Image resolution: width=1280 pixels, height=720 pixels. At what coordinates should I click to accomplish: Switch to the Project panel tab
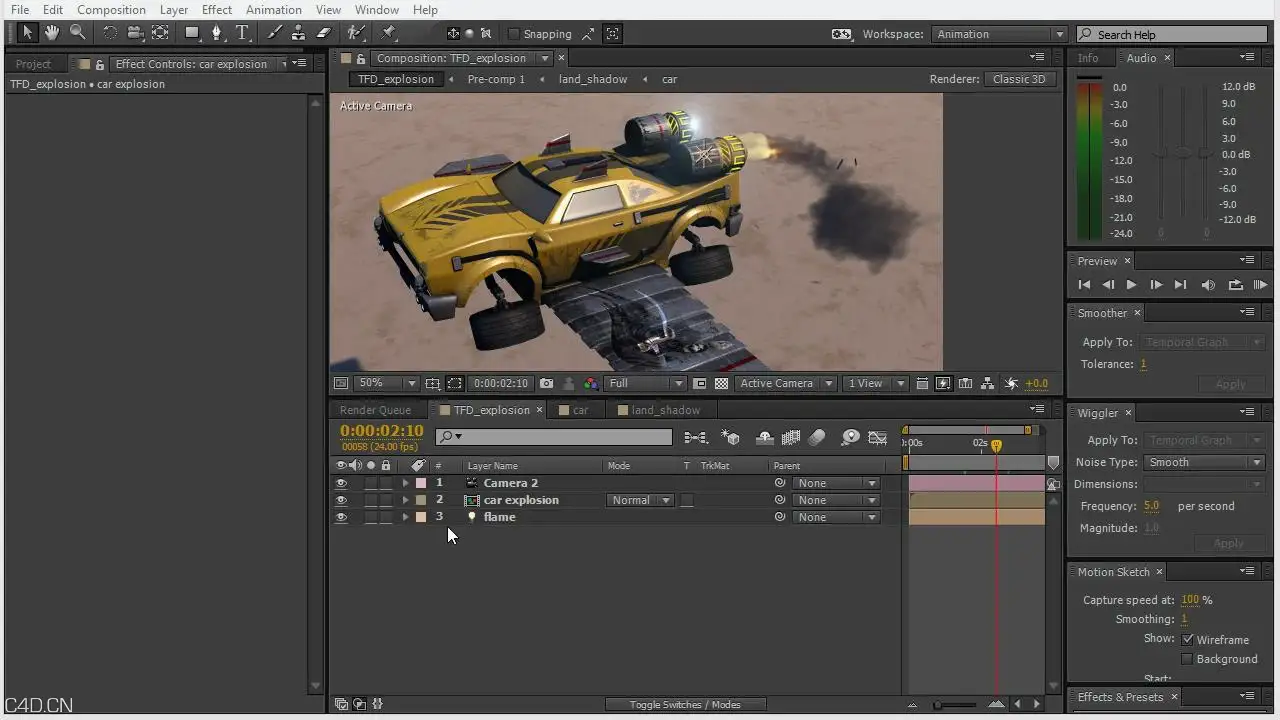click(33, 64)
